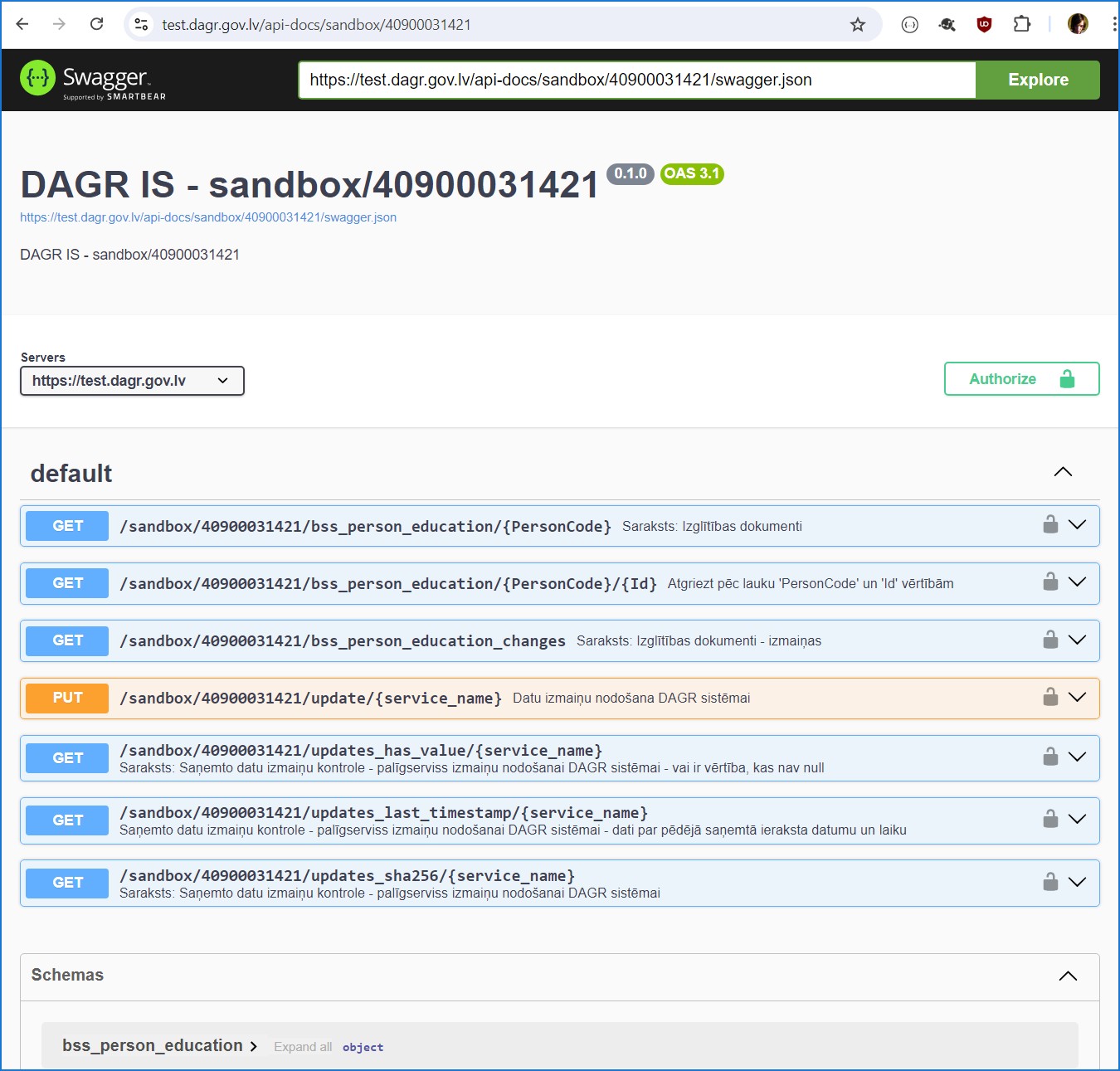Click the bss_person_education schema name

point(153,1045)
